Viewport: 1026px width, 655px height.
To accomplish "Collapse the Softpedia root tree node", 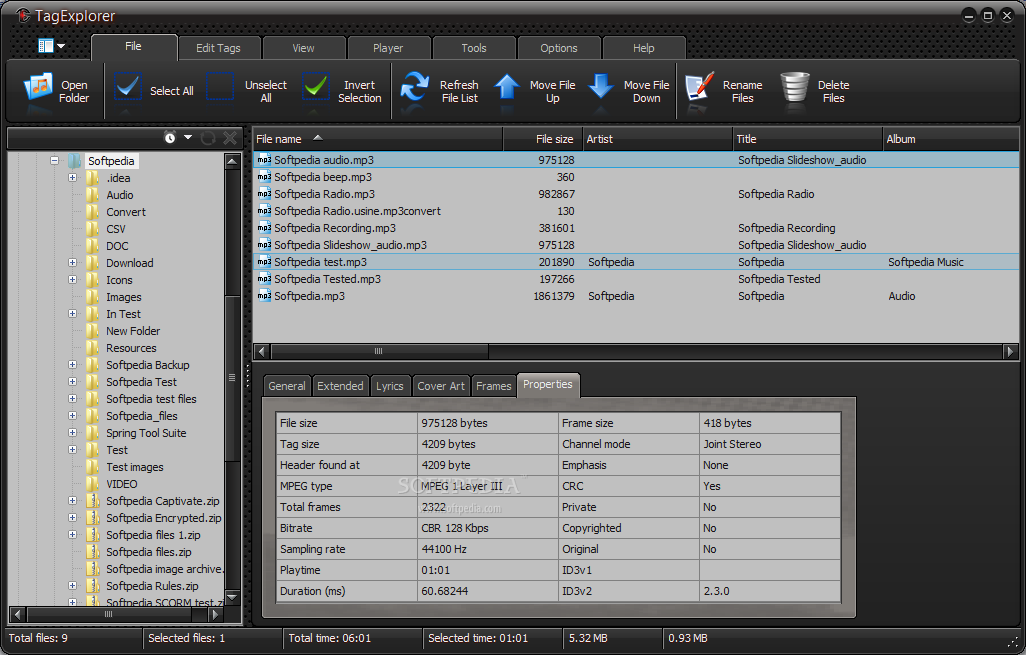I will 54,160.
